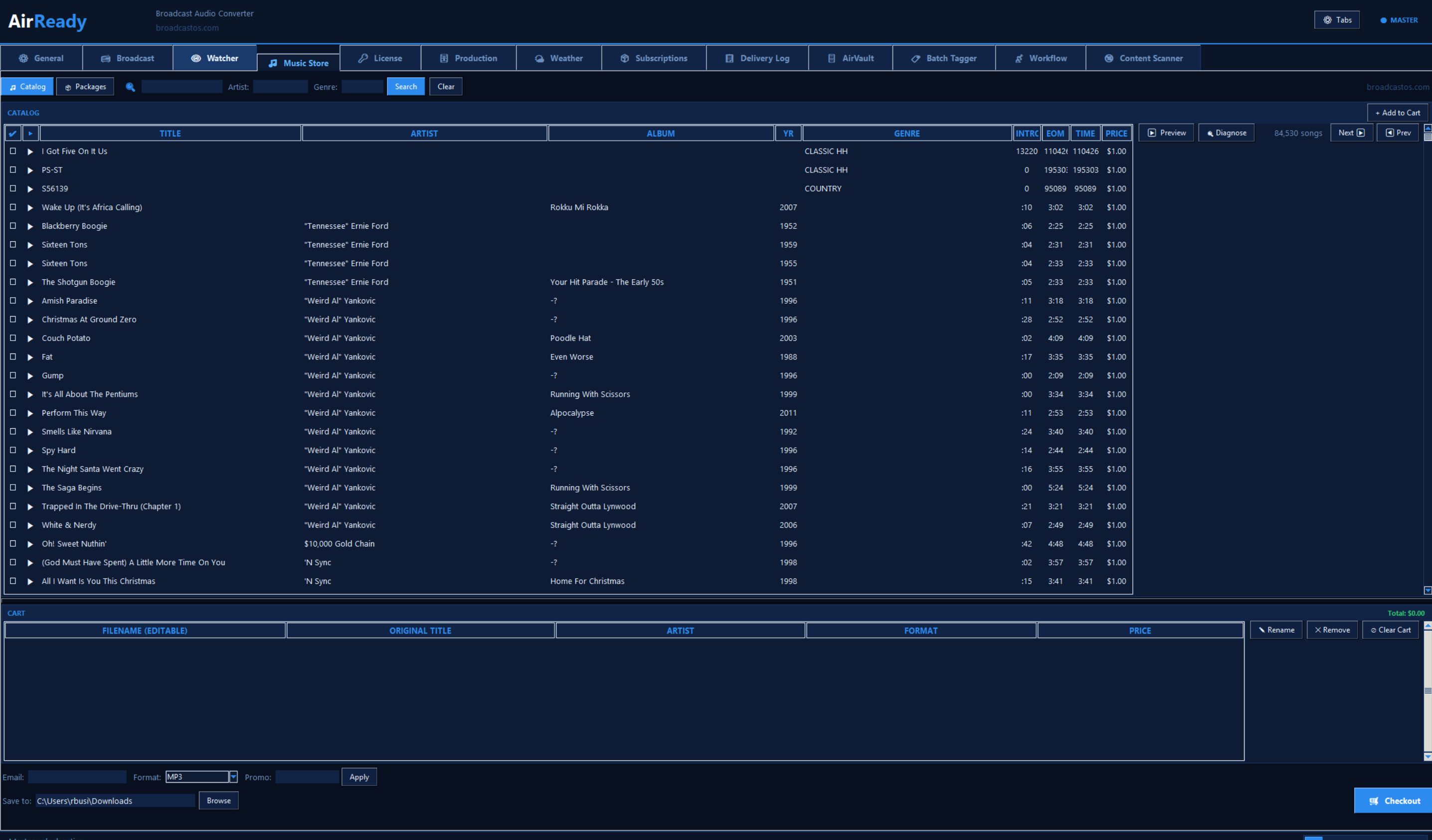Screen dimensions: 1432x840
Task: Click the Artist filter input field
Action: click(x=280, y=87)
